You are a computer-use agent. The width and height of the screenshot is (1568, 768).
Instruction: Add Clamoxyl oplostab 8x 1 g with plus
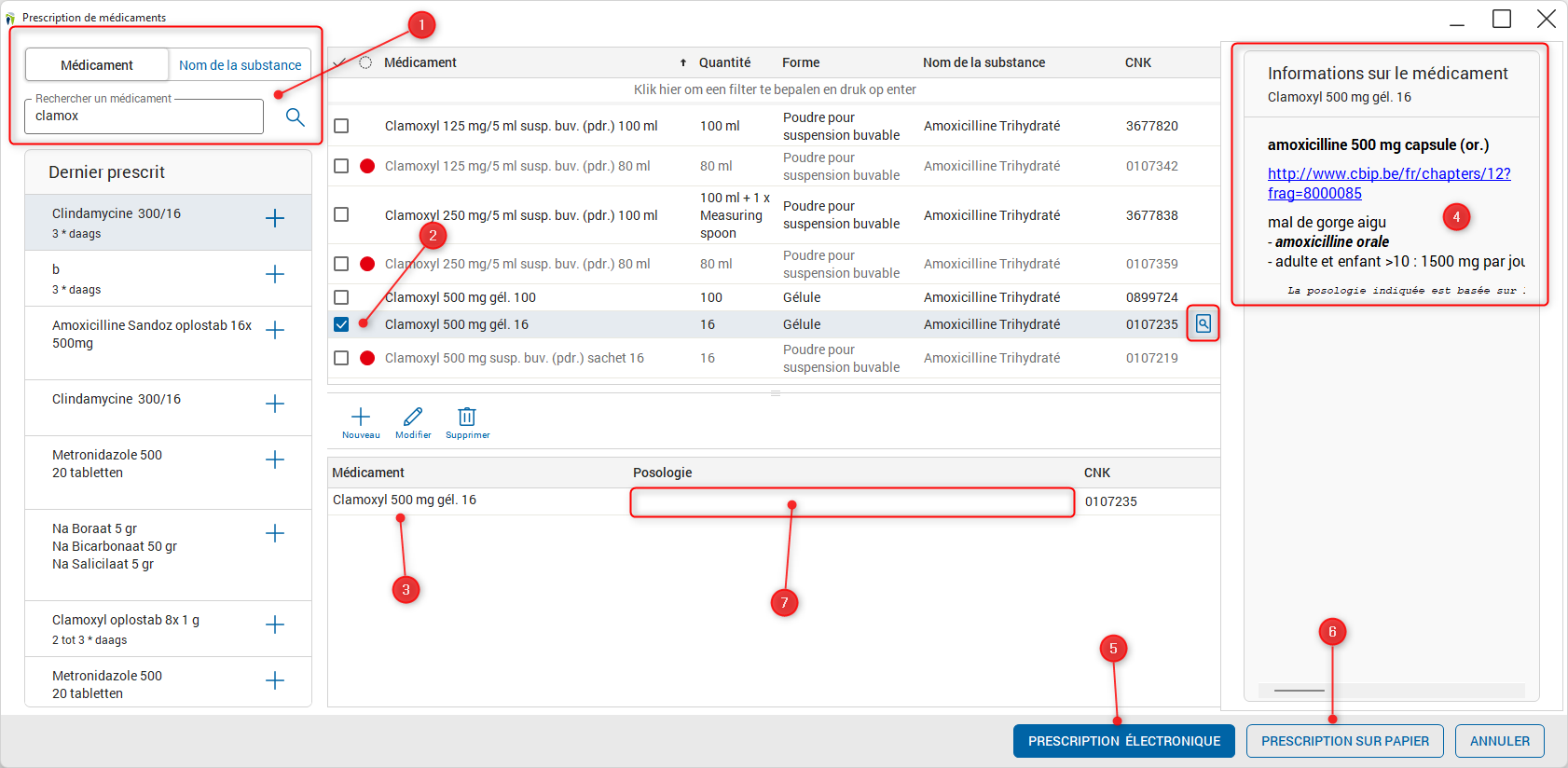(275, 624)
